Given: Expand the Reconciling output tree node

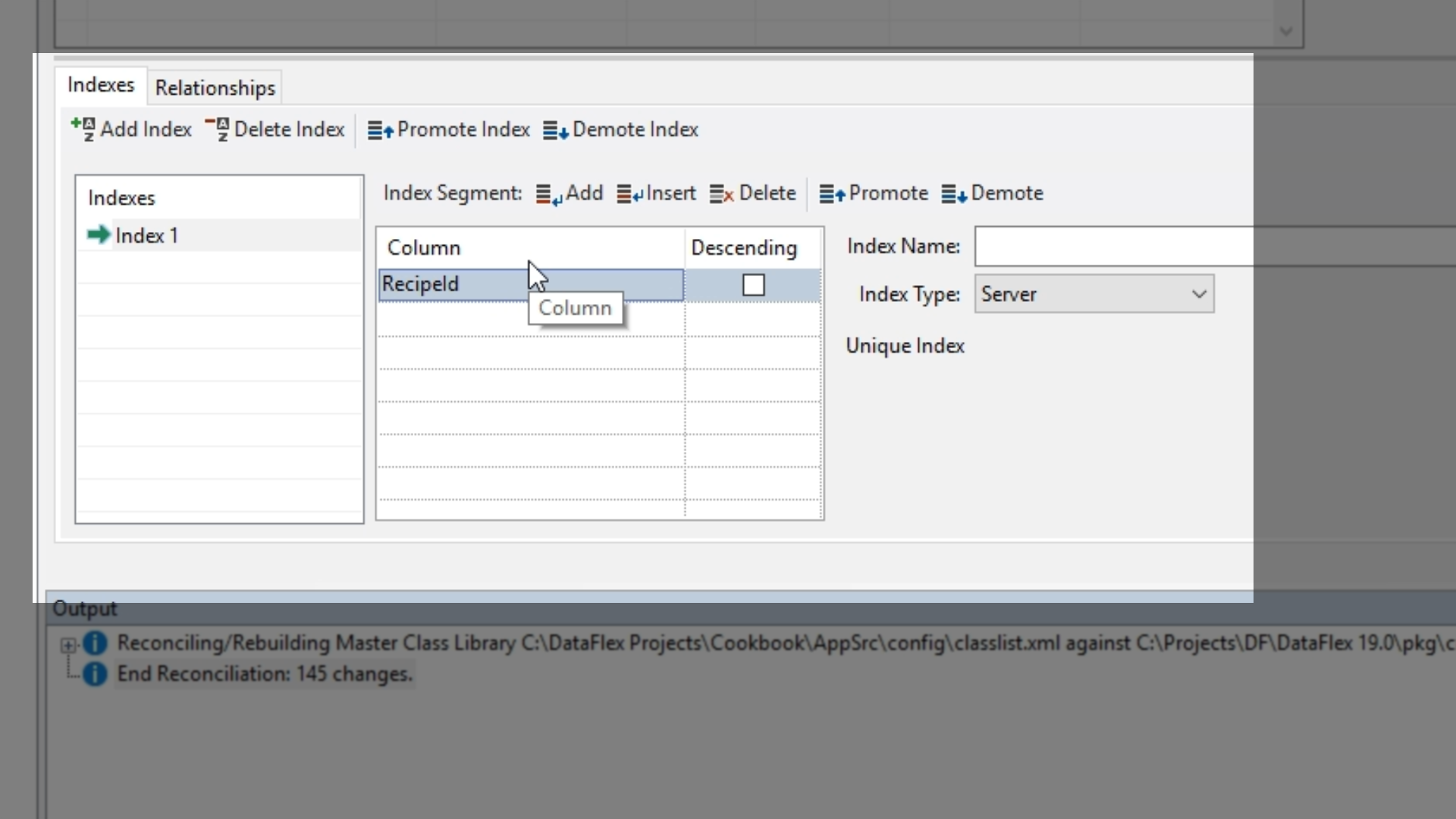Looking at the screenshot, I should coord(68,645).
